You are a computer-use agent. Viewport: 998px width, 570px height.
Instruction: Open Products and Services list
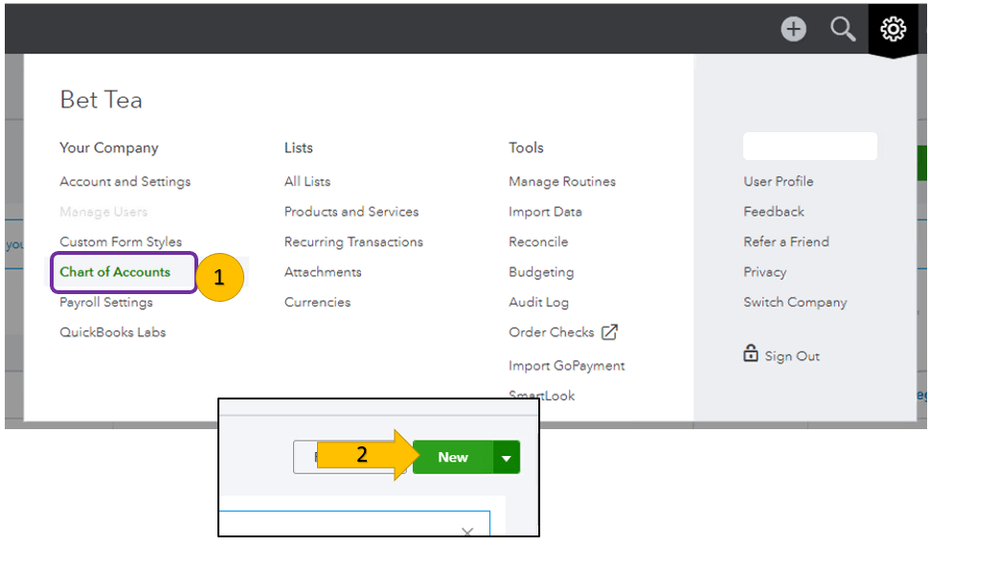click(x=351, y=212)
